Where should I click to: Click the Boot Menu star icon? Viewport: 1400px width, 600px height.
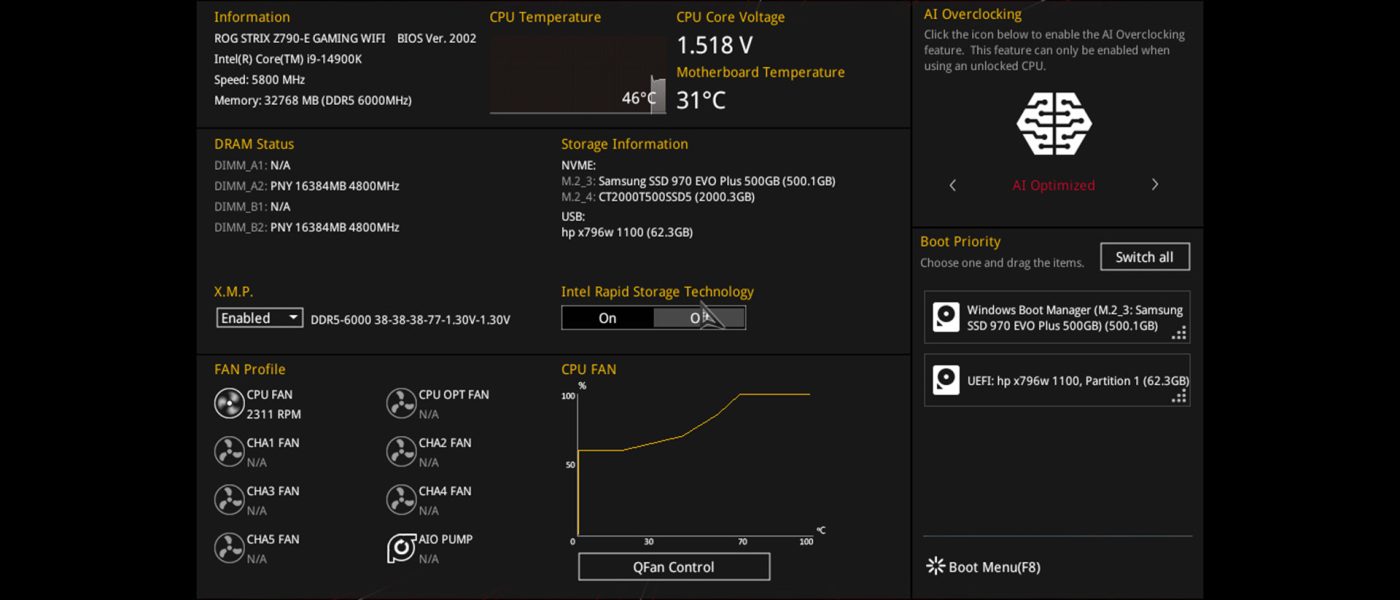[x=935, y=566]
